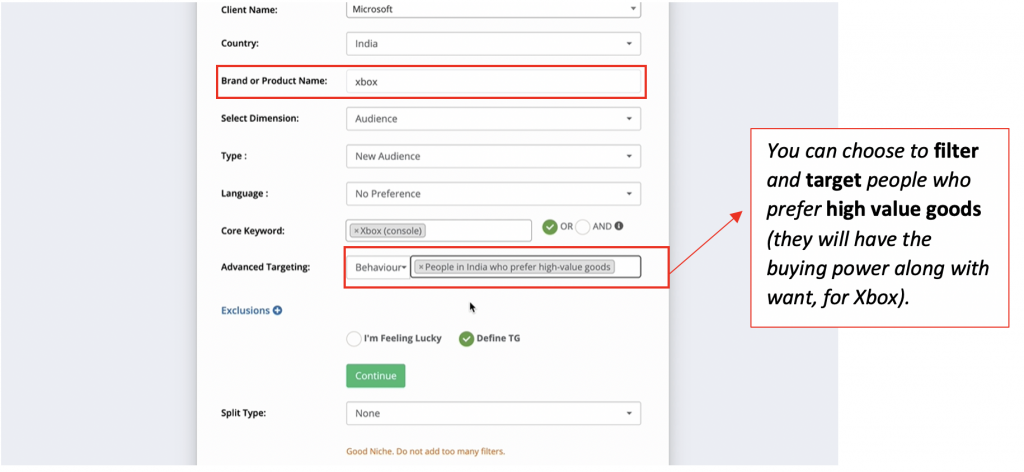
Task: Open the Type dropdown showing New Audience
Action: click(493, 156)
